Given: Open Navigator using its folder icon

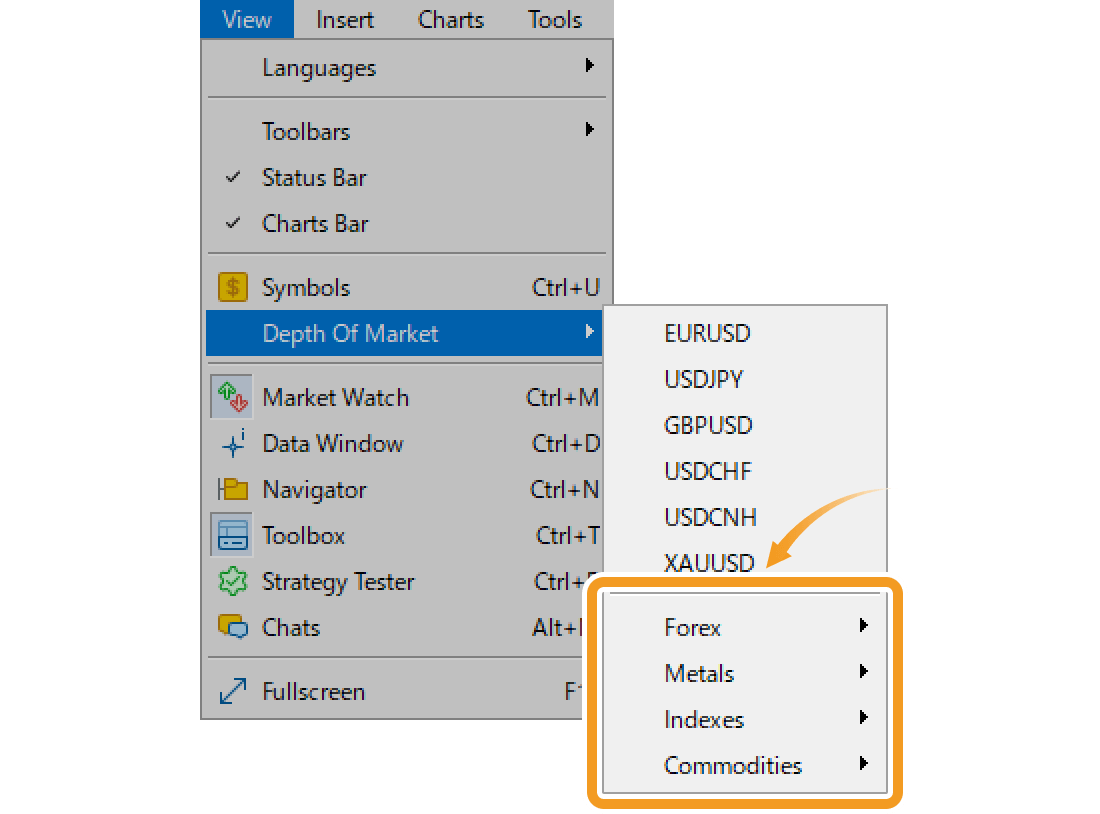Looking at the screenshot, I should point(231,489).
